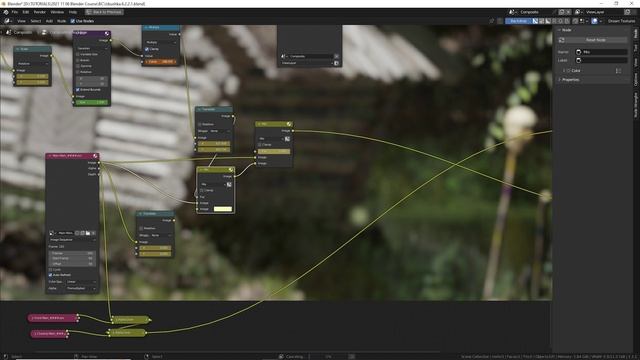Screen dimensions: 640x360
Task: Open the editor type selector in node header
Action: pyautogui.click(x=8, y=21)
